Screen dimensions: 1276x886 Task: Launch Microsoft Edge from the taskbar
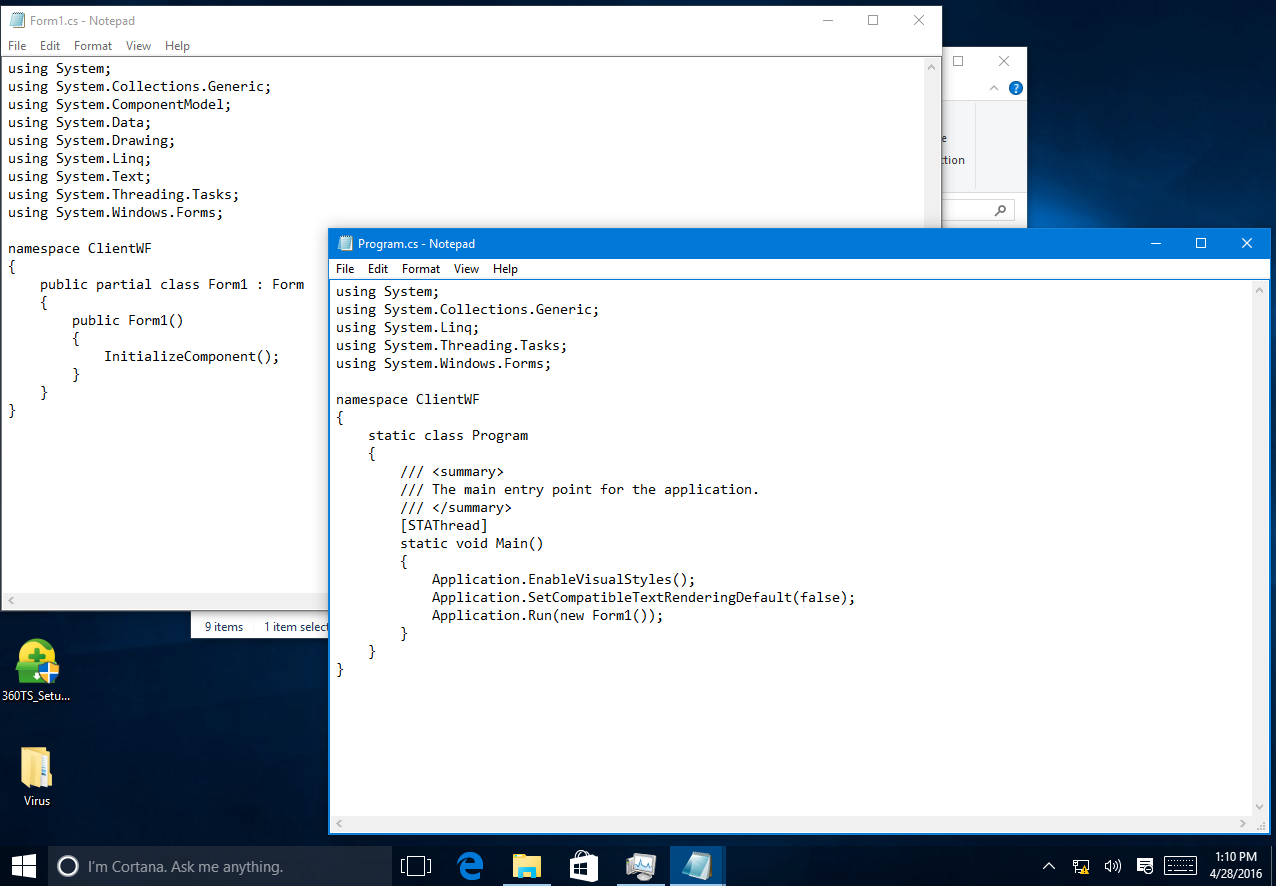coord(471,866)
